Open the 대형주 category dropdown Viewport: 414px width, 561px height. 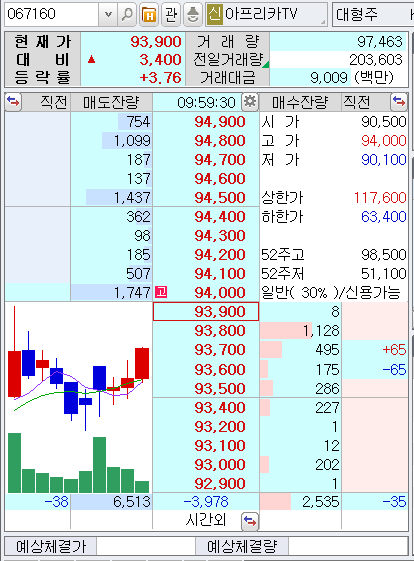pos(372,14)
